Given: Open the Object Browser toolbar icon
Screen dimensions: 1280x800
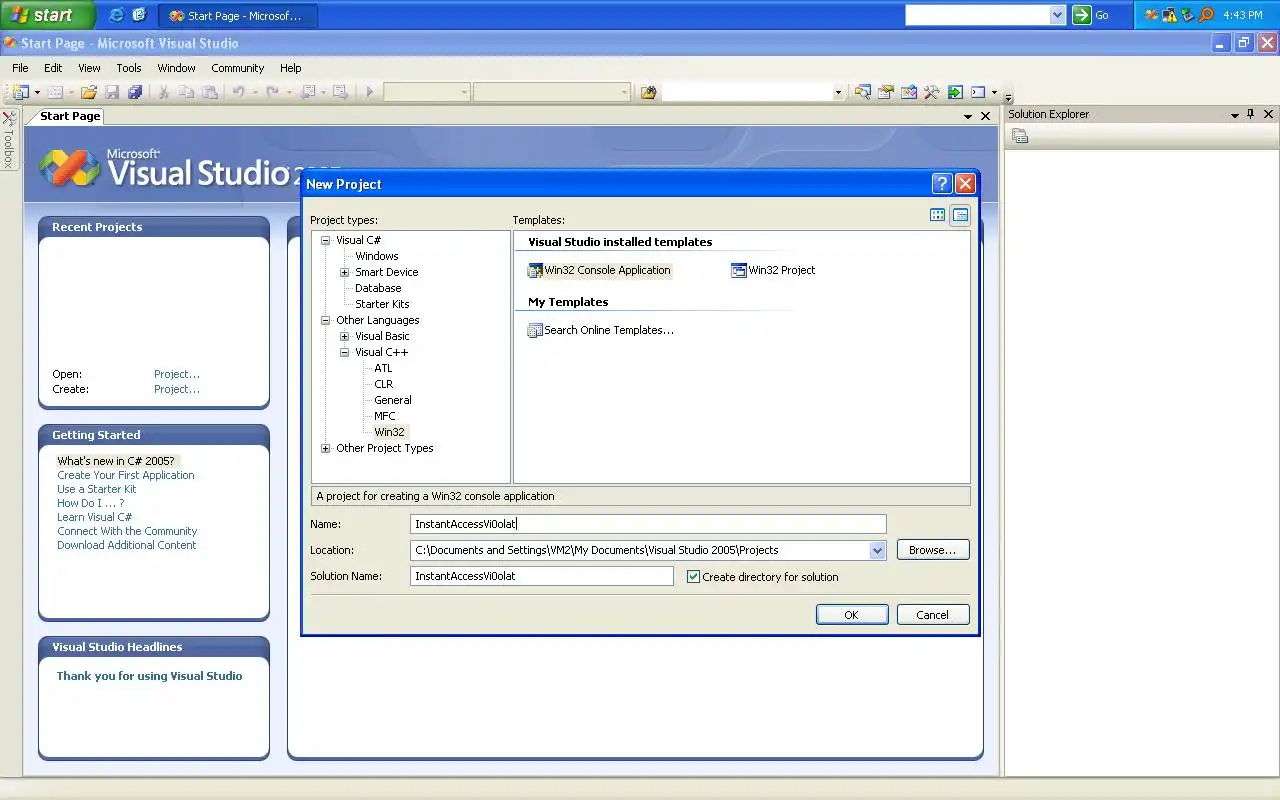Looking at the screenshot, I should point(908,92).
